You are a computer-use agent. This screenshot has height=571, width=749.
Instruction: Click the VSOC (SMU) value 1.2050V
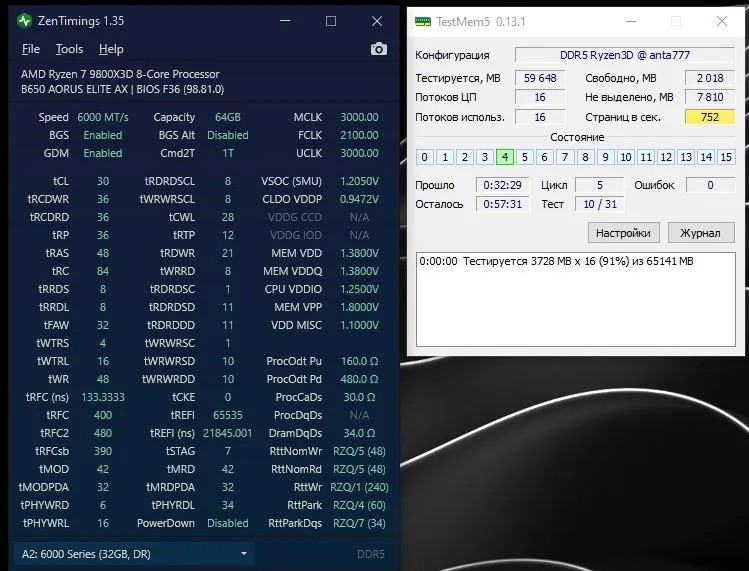point(359,181)
